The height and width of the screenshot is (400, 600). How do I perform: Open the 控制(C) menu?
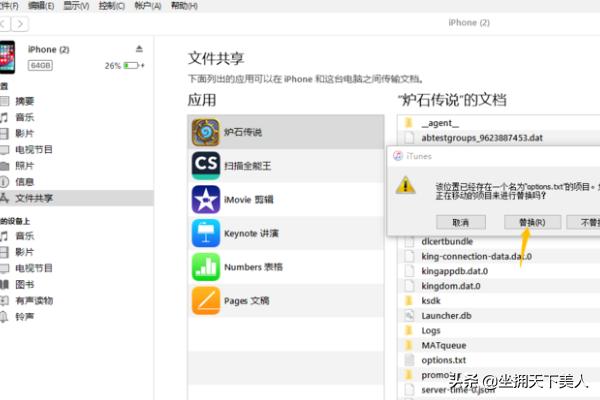(112, 6)
